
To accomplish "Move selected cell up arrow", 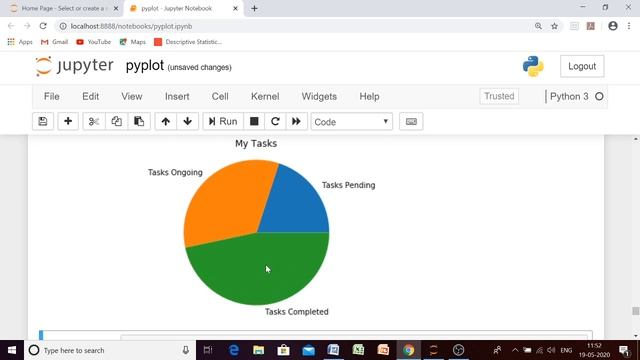I will pyautogui.click(x=166, y=121).
